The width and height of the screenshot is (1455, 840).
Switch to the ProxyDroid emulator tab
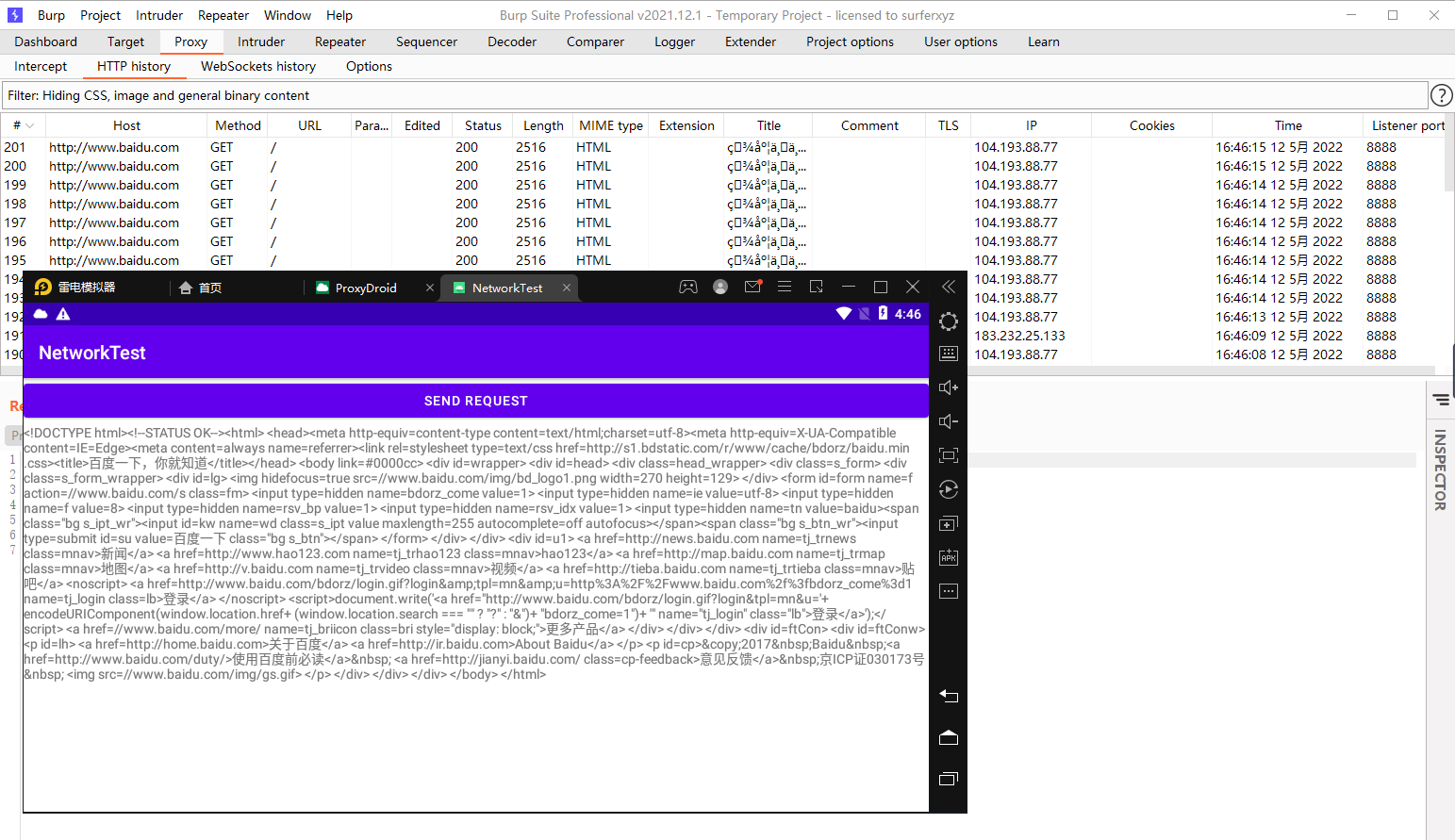click(366, 288)
